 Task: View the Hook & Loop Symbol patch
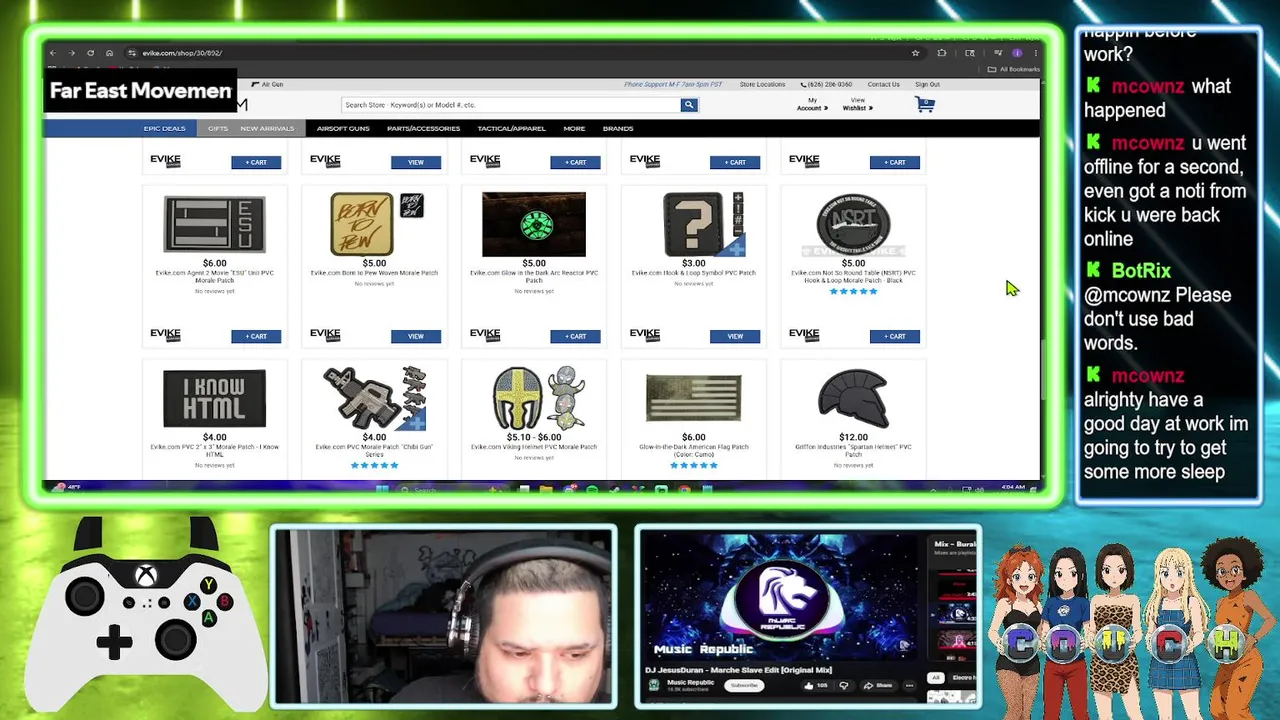point(735,336)
